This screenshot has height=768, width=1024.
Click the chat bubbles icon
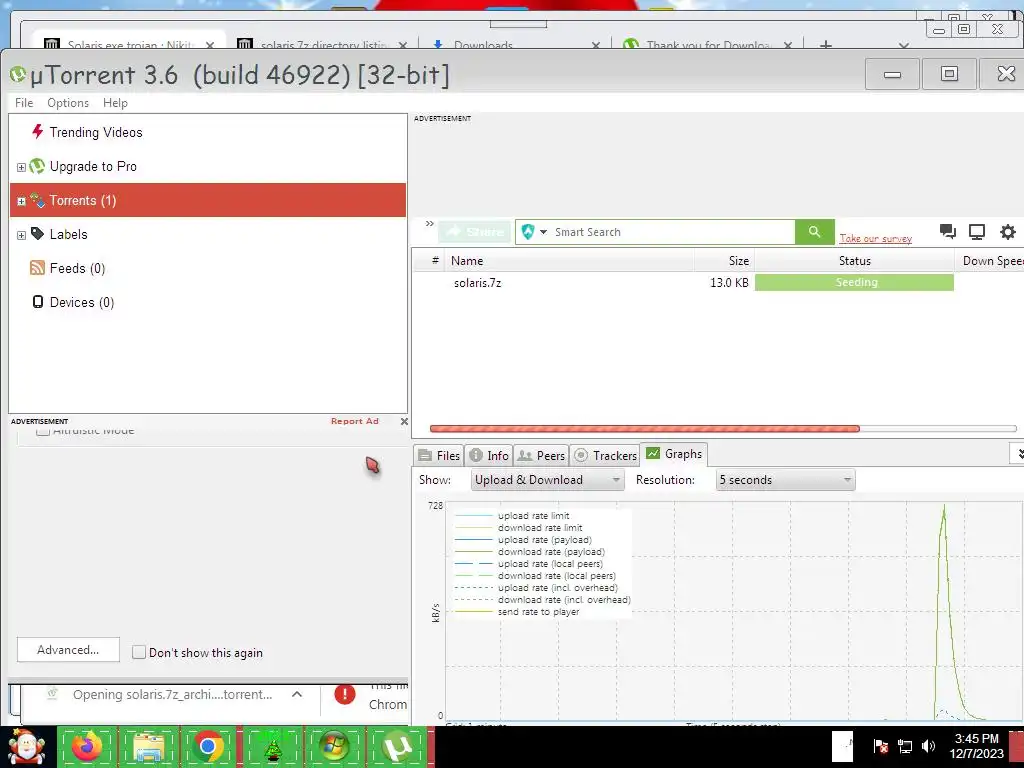click(x=948, y=231)
